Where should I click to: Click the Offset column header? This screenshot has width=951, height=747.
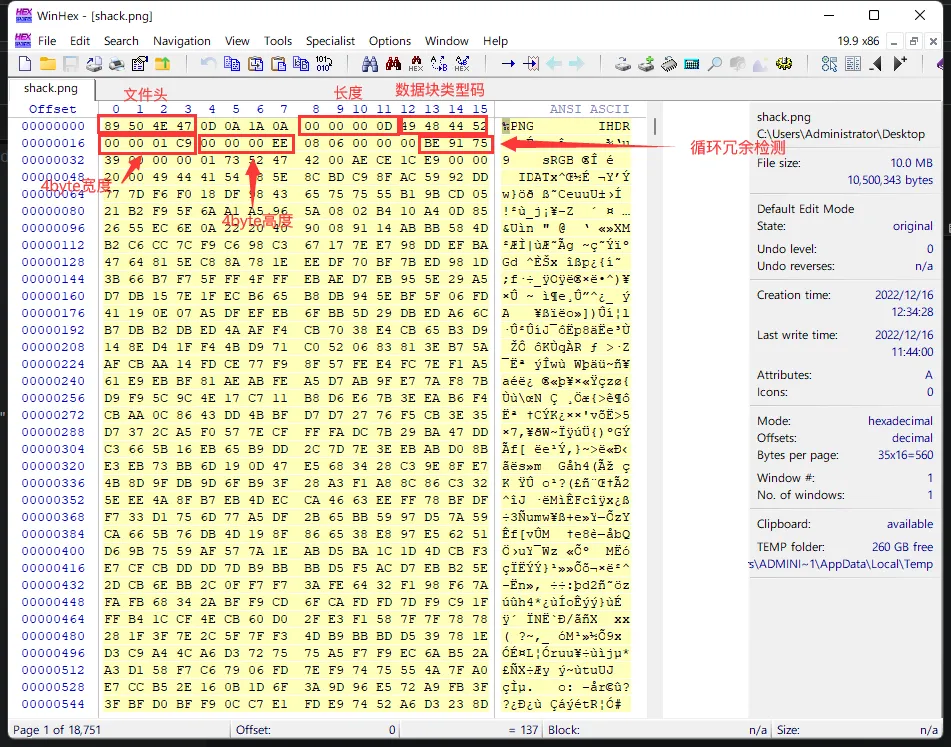click(52, 109)
